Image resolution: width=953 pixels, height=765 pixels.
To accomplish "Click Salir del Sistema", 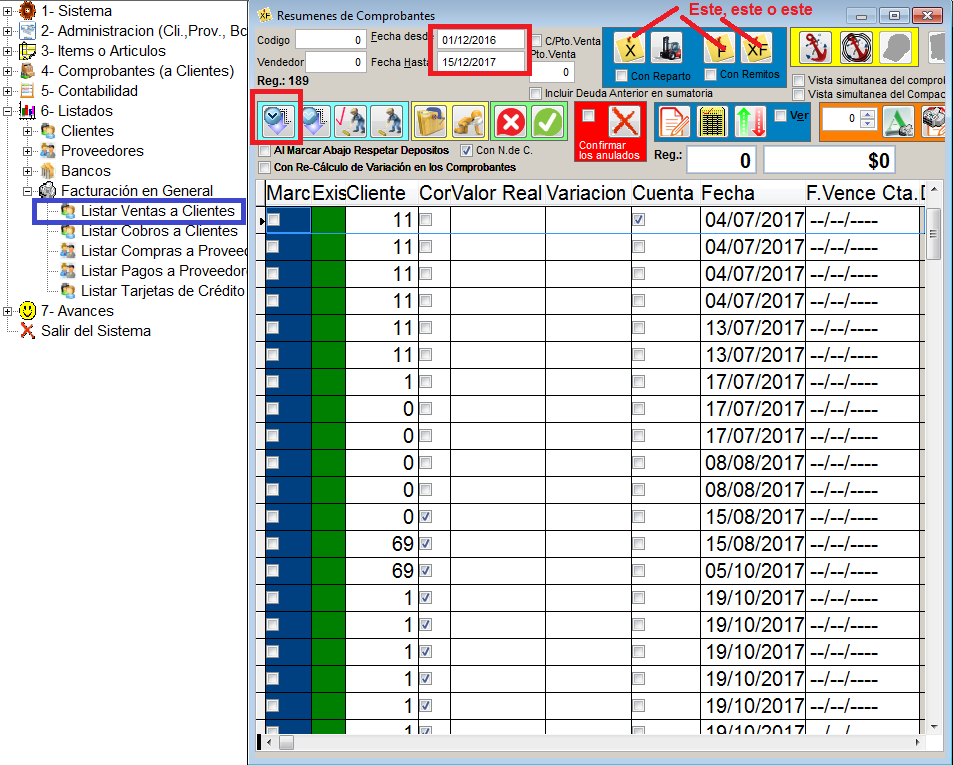I will 95,331.
